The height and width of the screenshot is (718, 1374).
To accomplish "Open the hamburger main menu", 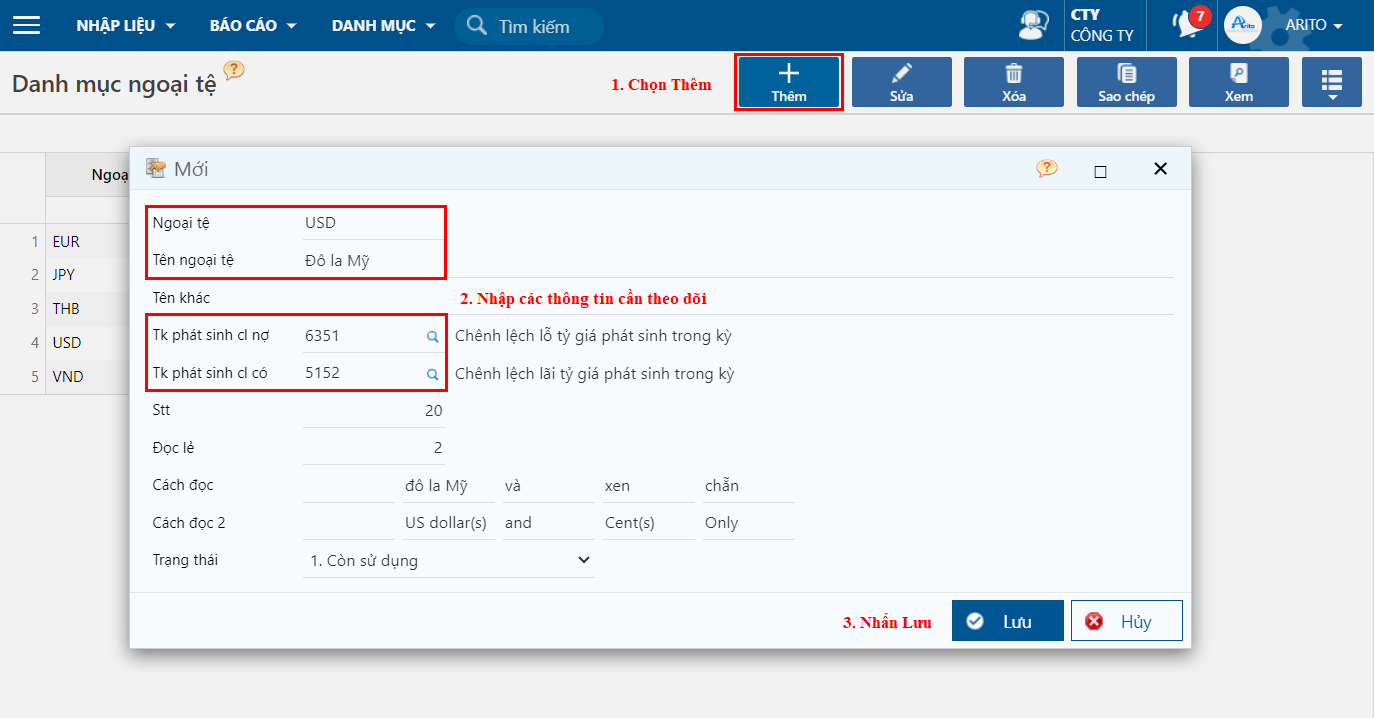I will click(x=26, y=25).
